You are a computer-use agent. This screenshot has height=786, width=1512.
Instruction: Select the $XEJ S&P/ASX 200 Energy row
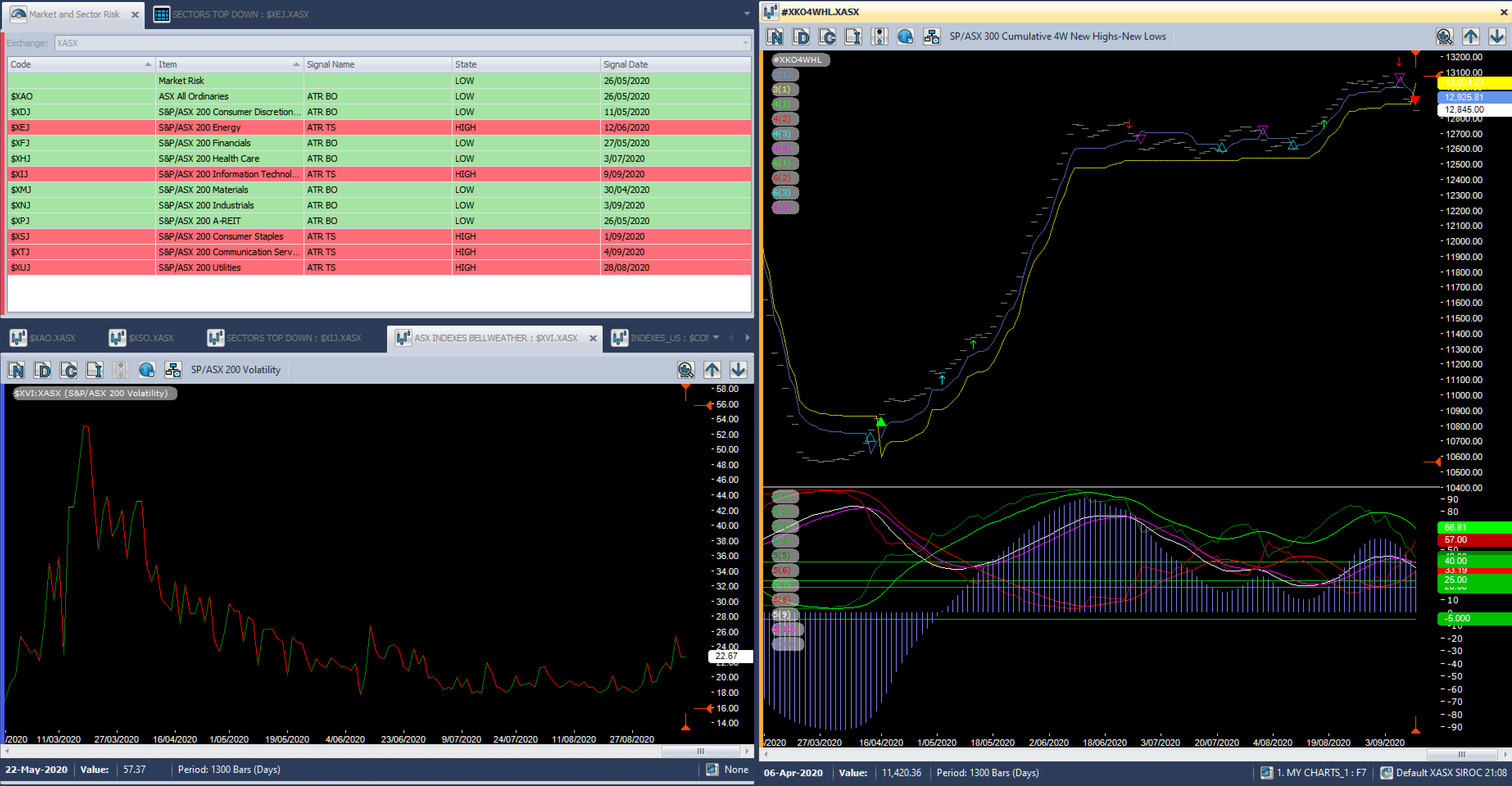(379, 127)
